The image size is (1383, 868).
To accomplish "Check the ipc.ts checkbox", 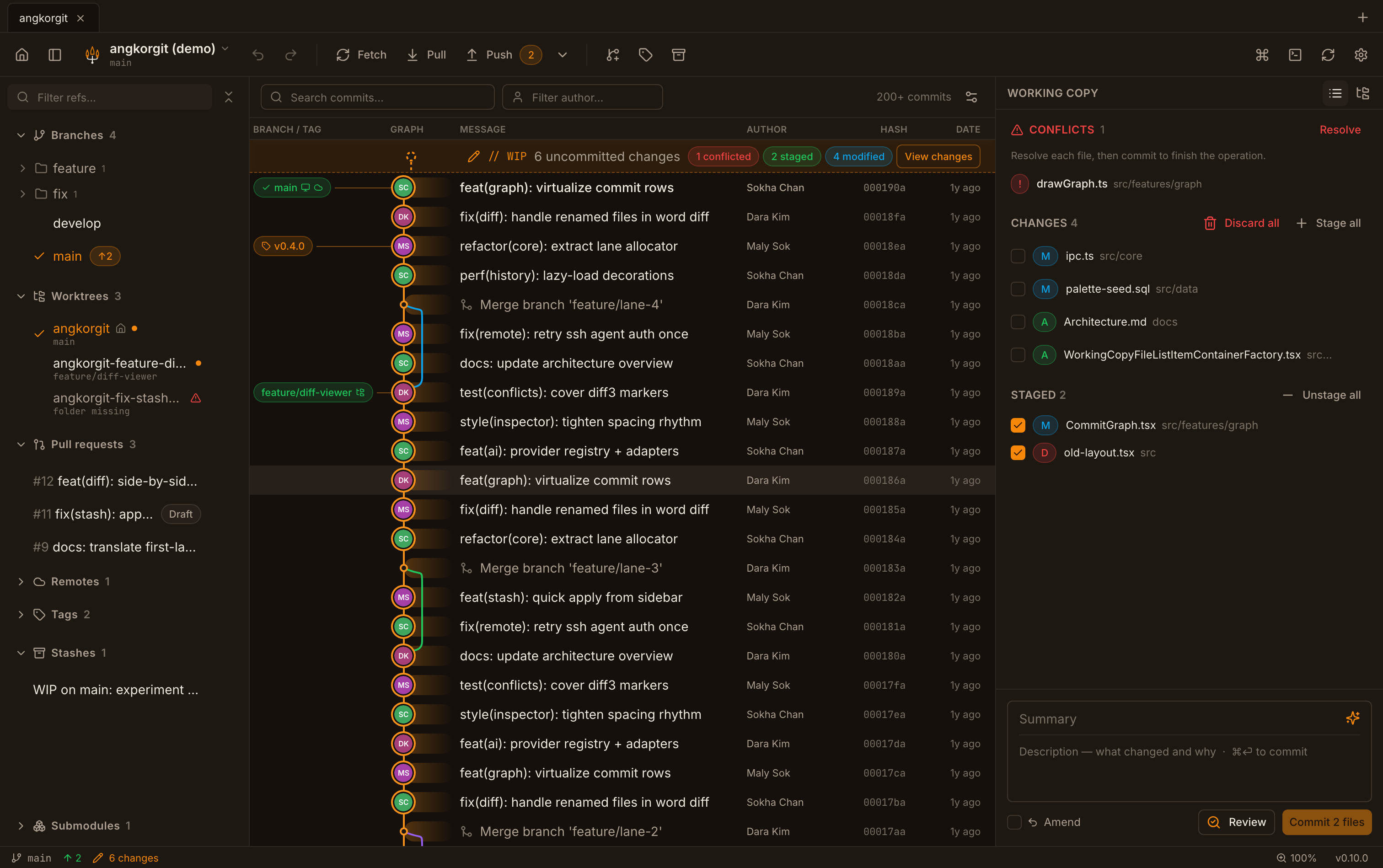I will point(1018,256).
